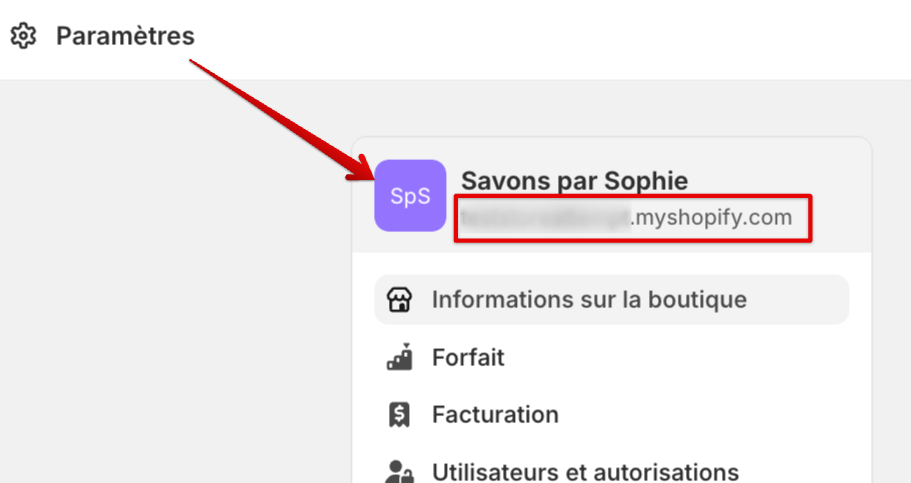Click the storefront icon for boutique information
The height and width of the screenshot is (483, 911).
(400, 300)
